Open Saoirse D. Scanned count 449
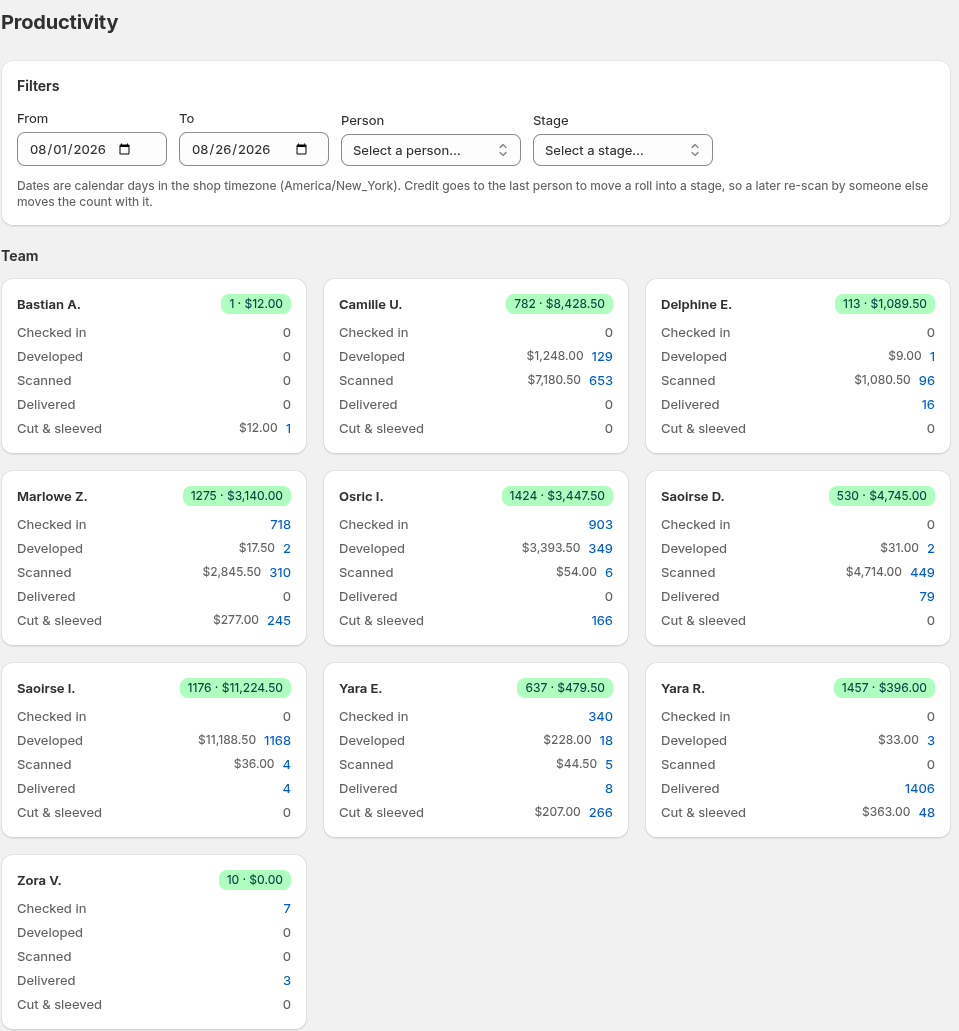The width and height of the screenshot is (959, 1031). (x=922, y=573)
